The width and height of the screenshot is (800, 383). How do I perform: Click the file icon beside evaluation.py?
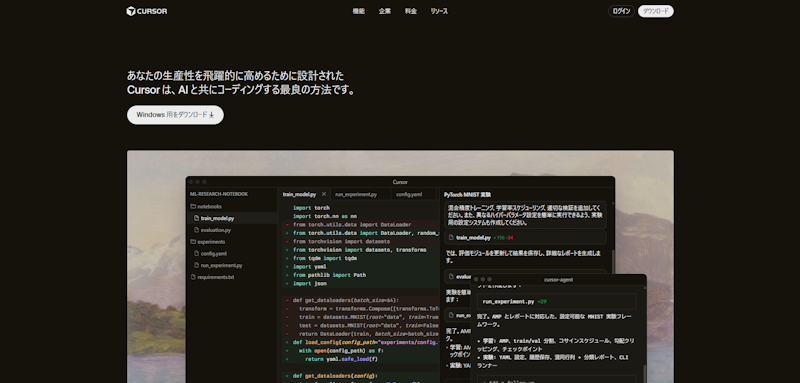[196, 230]
